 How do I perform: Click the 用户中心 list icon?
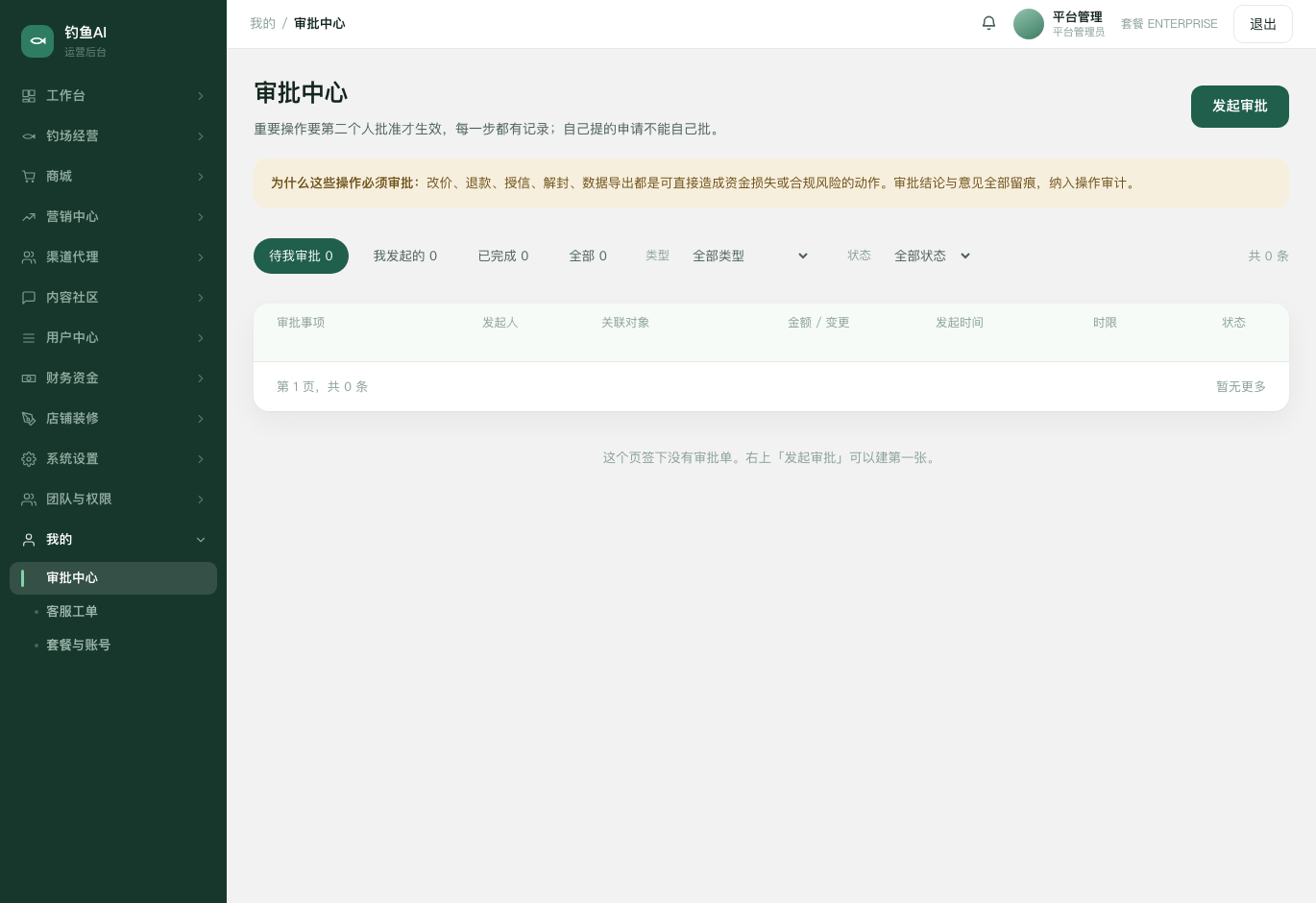tap(29, 338)
